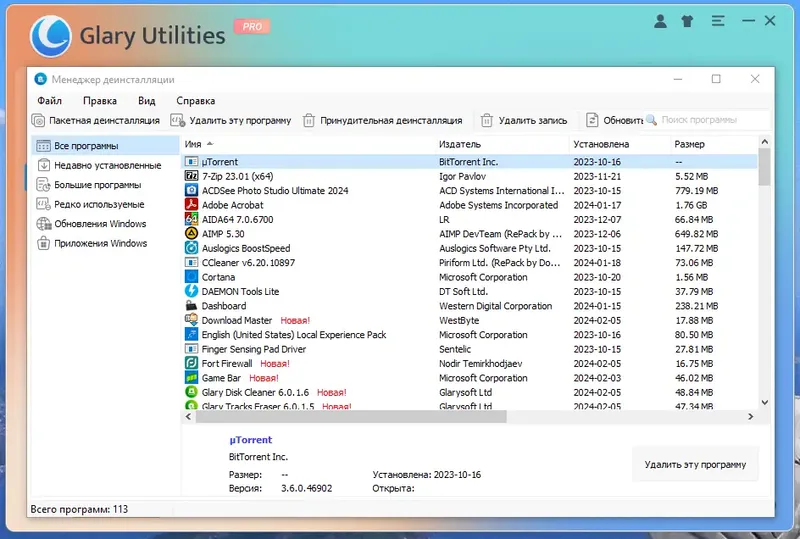800x539 pixels.
Task: Click the DAEMON Tools Lite icon
Action: pyautogui.click(x=191, y=291)
